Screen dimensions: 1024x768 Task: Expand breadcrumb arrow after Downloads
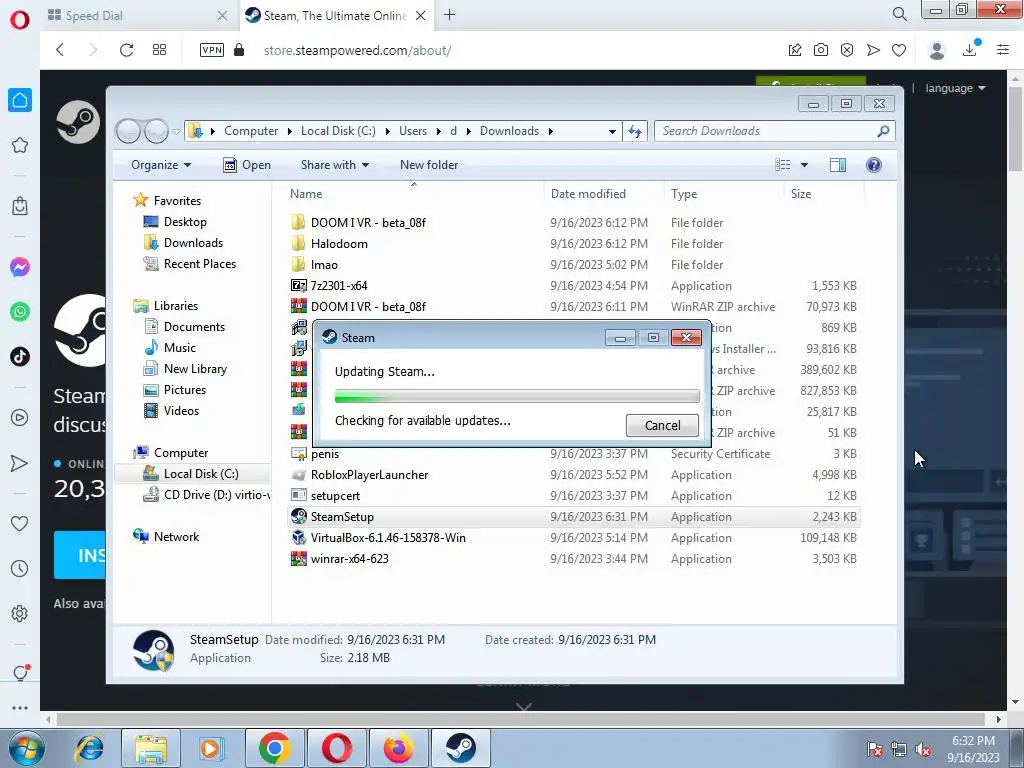click(x=551, y=131)
